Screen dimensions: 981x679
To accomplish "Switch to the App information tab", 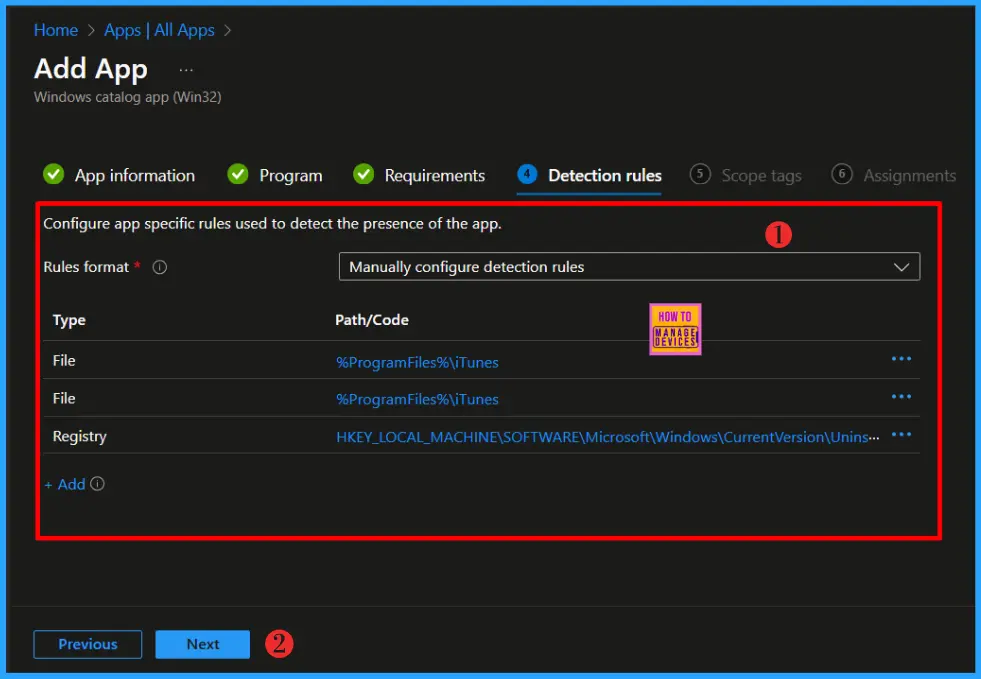I will [119, 175].
